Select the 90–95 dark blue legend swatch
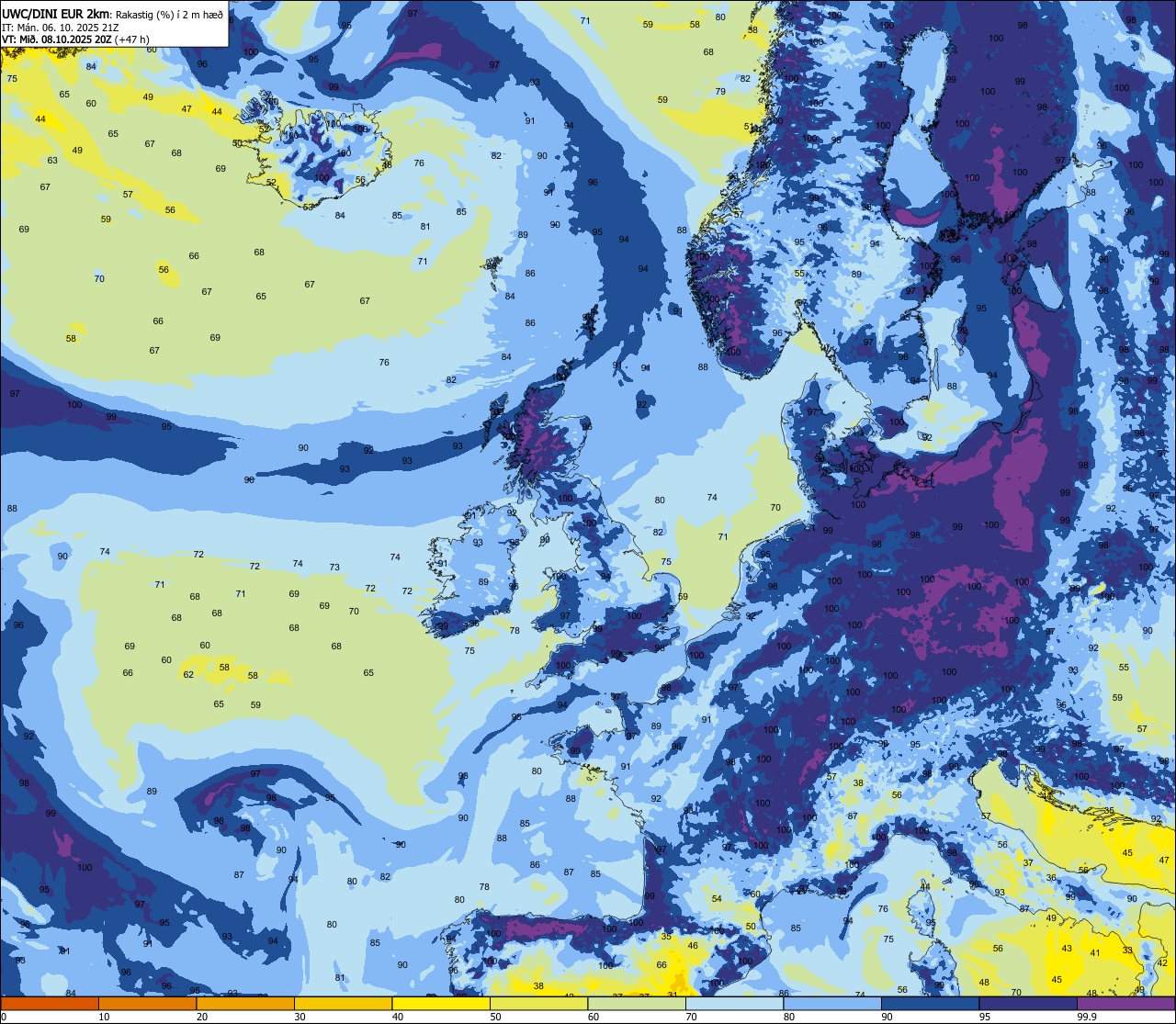Screen dimensions: 1176x1024 tap(930, 1003)
